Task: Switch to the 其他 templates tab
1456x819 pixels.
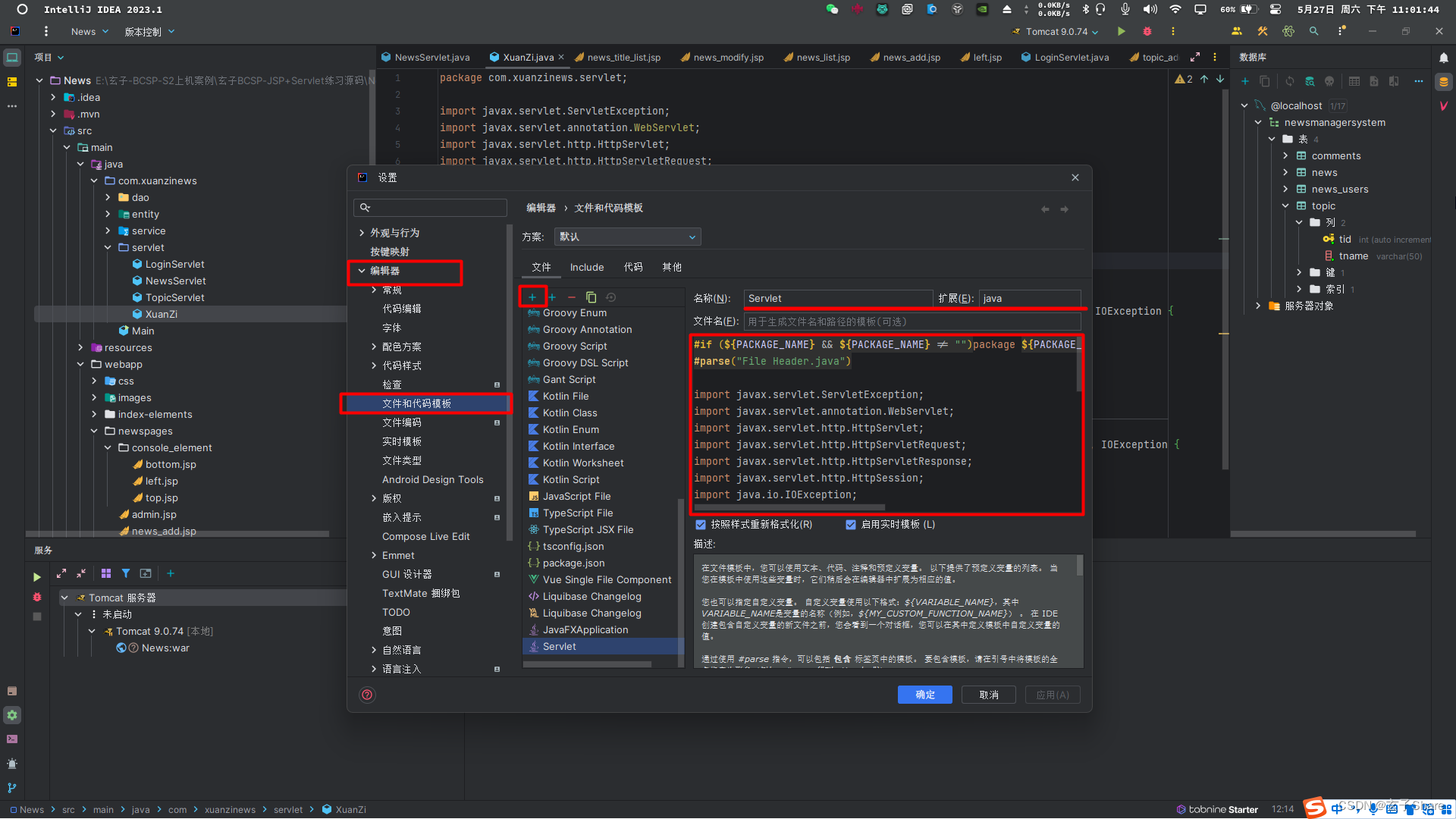Action: pos(672,267)
